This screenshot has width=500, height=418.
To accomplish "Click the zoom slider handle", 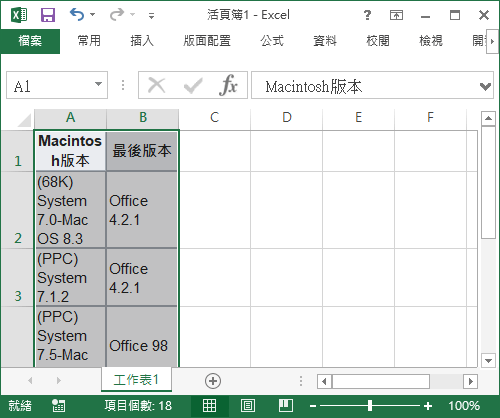I will point(370,406).
